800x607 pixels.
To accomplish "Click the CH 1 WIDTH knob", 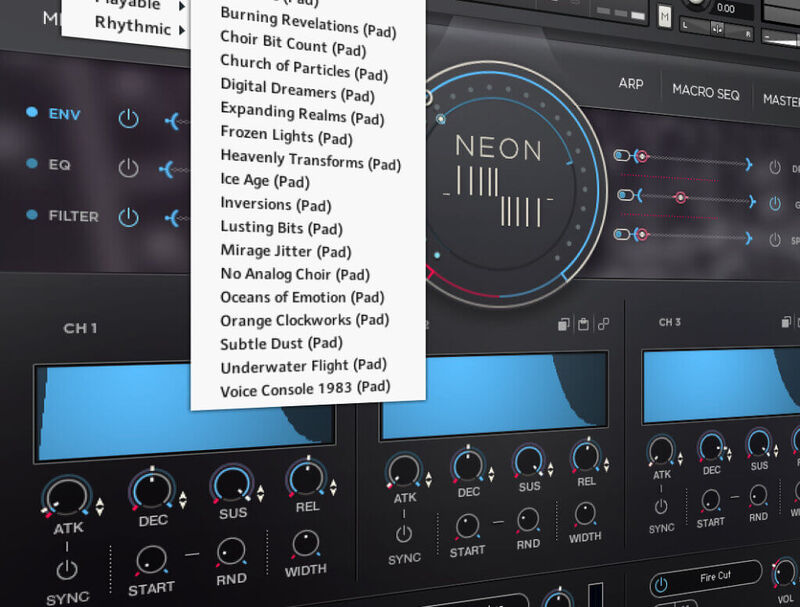I will [306, 543].
